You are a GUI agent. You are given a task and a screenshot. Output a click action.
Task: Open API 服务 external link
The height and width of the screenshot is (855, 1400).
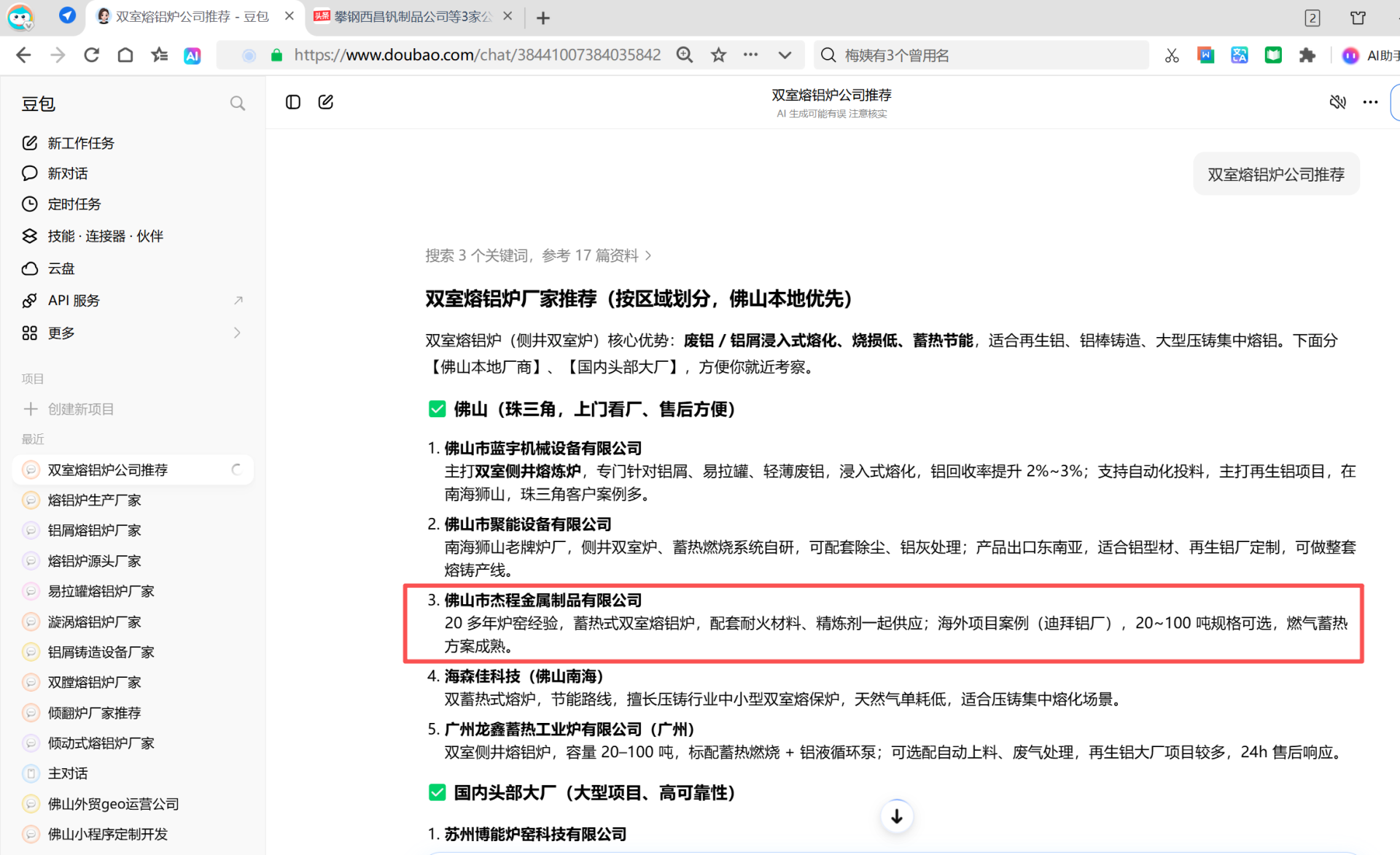133,301
